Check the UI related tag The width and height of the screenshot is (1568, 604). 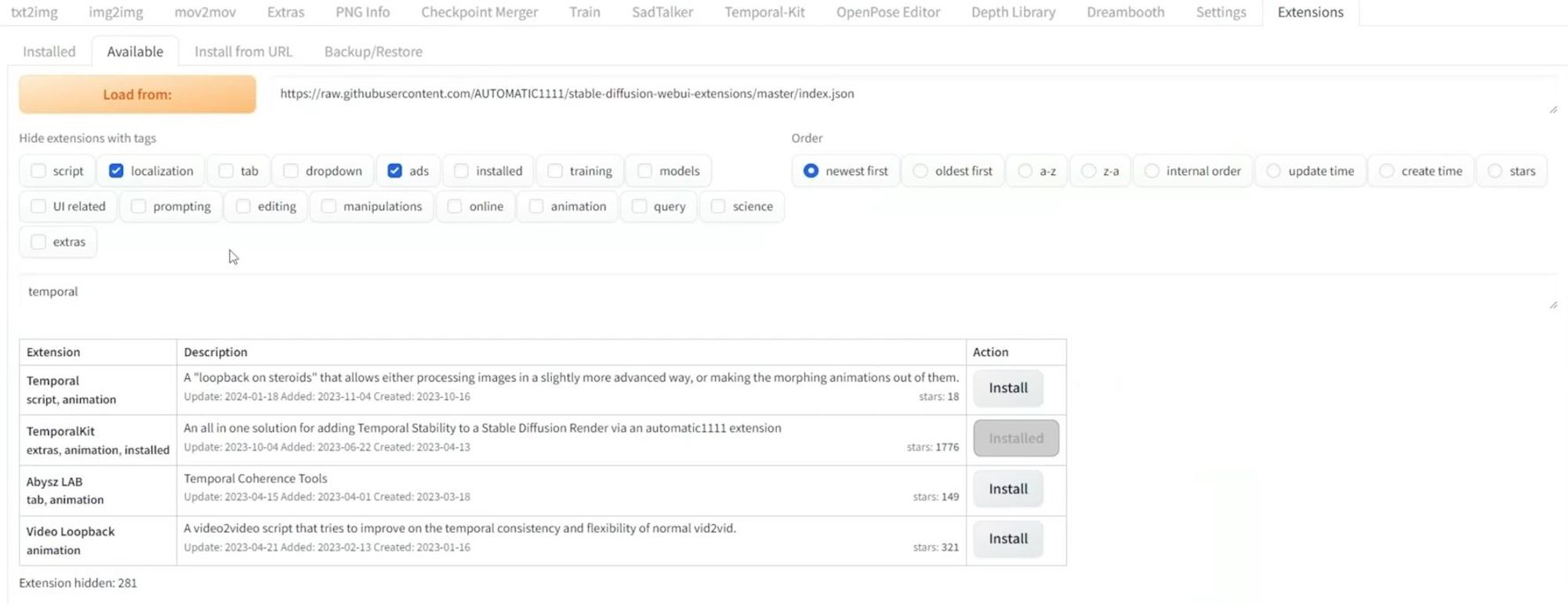pyautogui.click(x=38, y=206)
